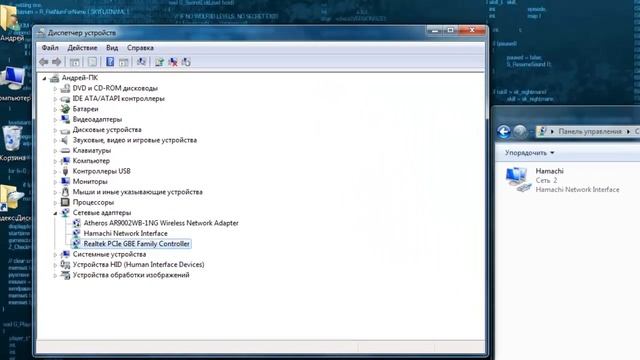Click the update driver software toolbar icon
Viewport: 640px width, 360px height.
coord(160,62)
